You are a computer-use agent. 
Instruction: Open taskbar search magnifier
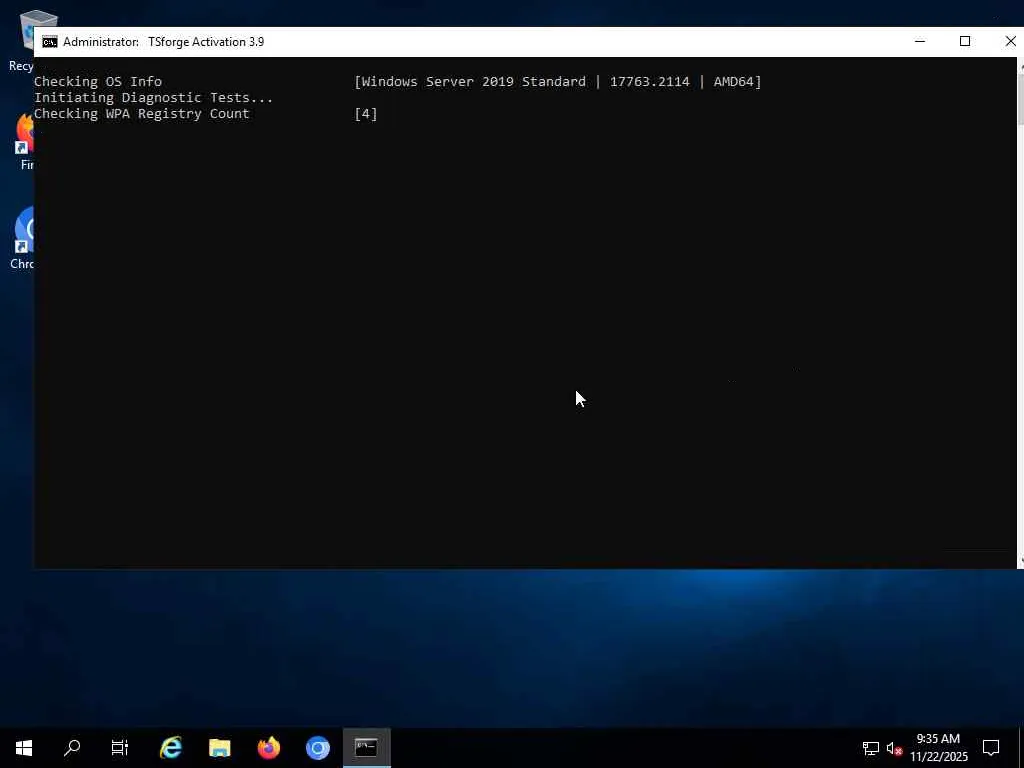click(72, 748)
